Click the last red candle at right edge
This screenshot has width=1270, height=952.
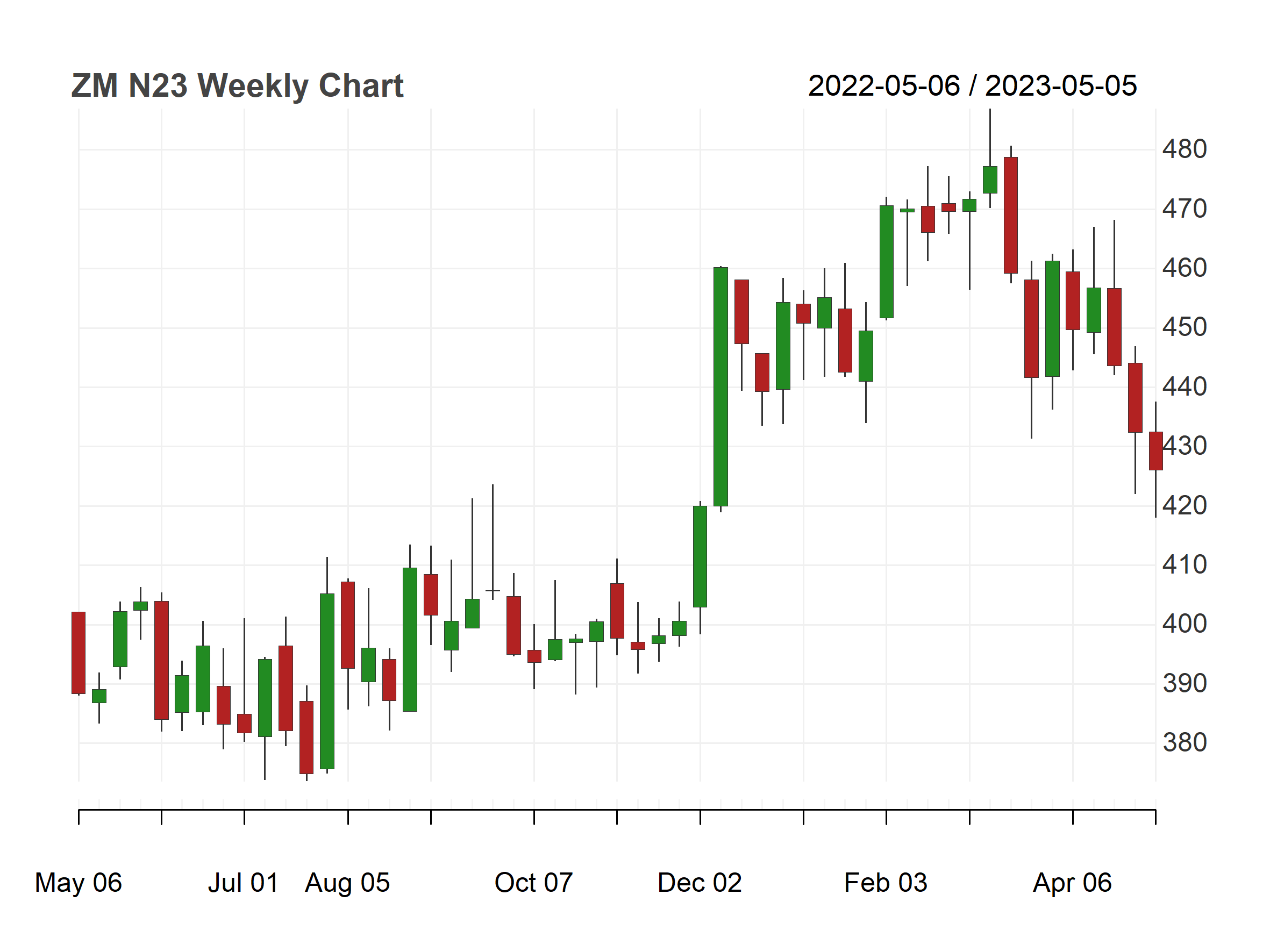pyautogui.click(x=1155, y=451)
